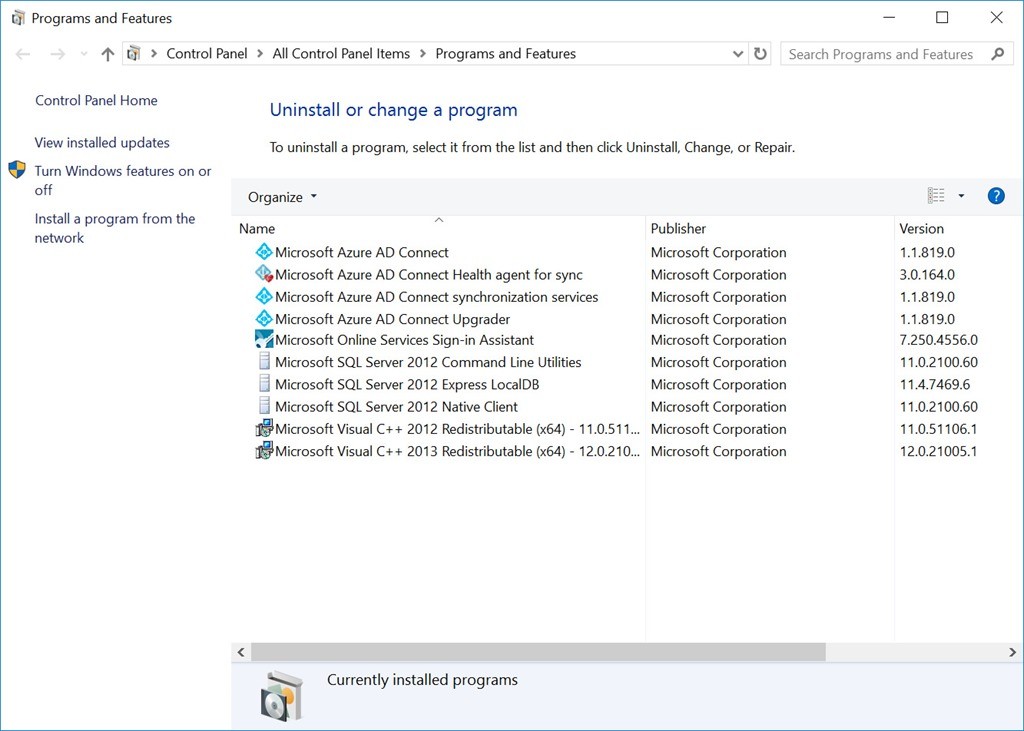
Task: Click the Azure AD Connect synchronization services icon
Action: click(x=264, y=296)
